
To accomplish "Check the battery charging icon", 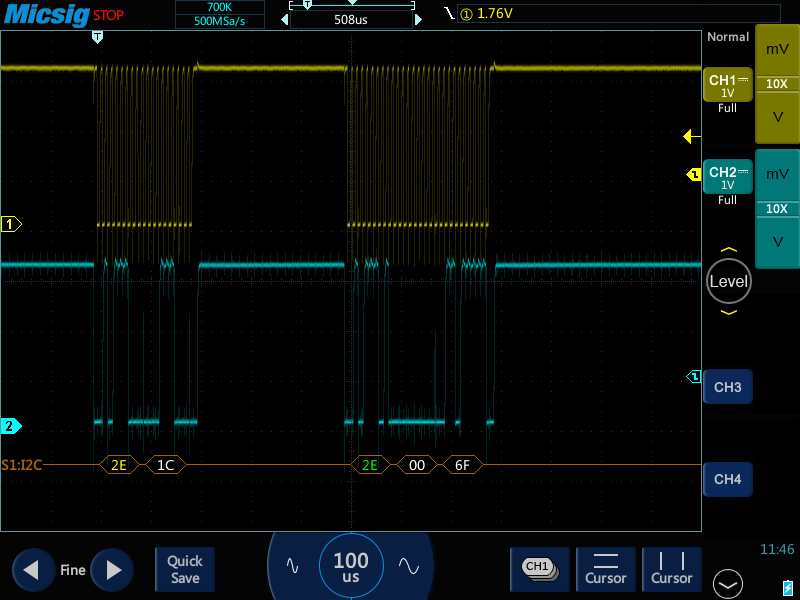I will [788, 587].
